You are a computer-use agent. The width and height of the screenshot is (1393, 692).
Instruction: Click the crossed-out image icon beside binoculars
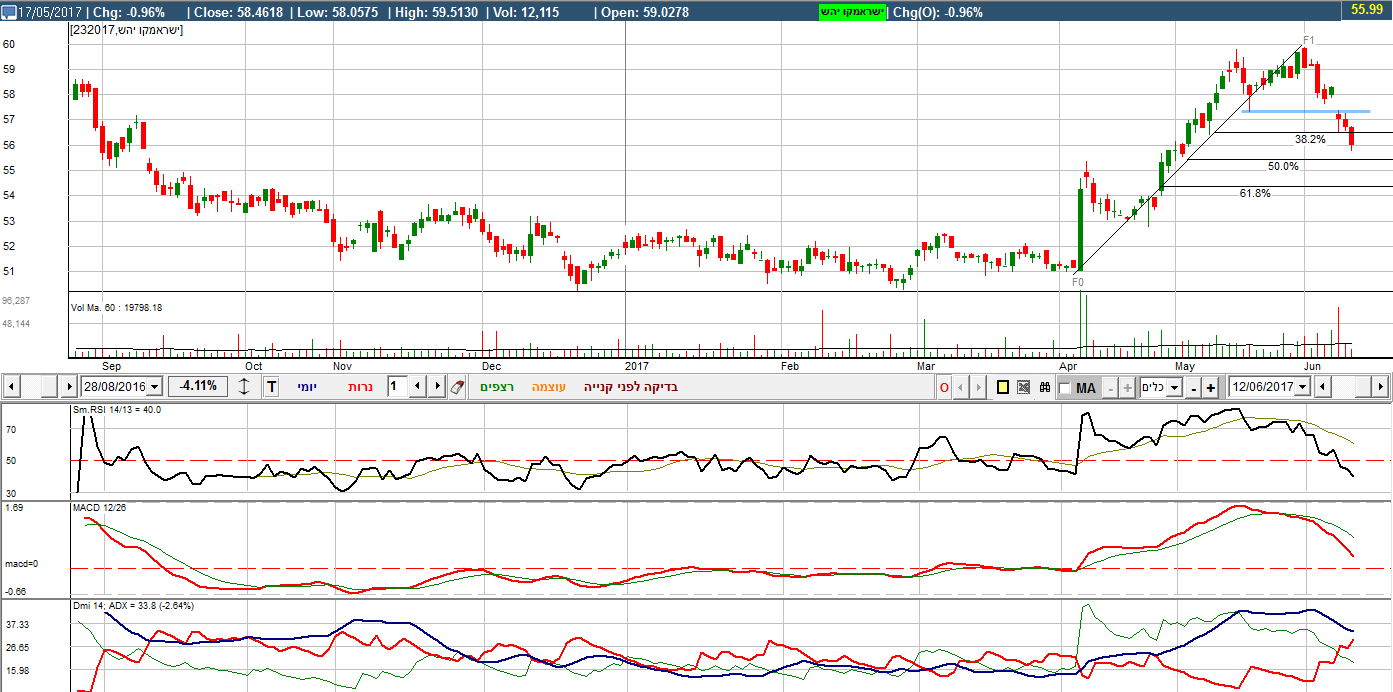tap(1023, 387)
